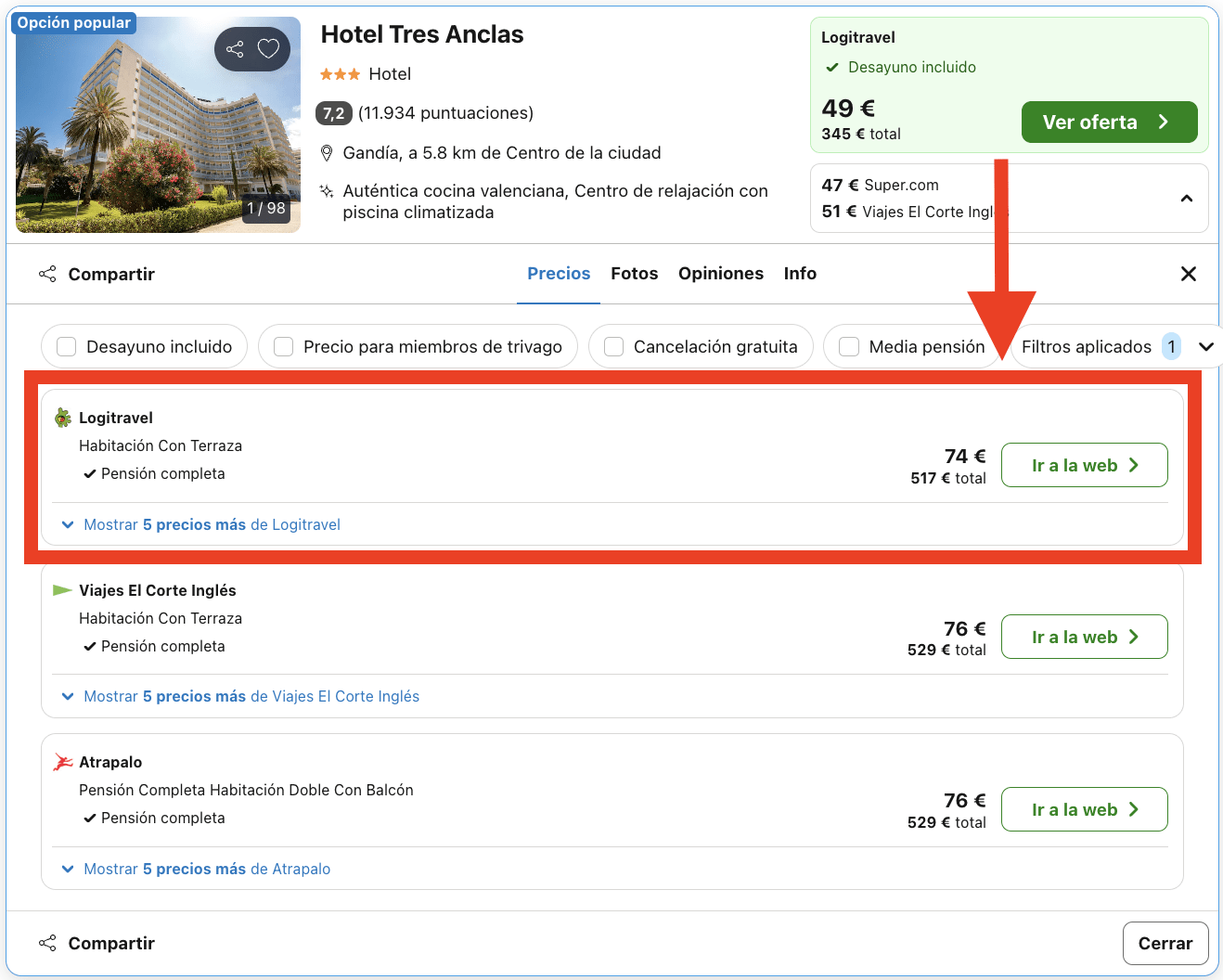This screenshot has height=980, width=1223.
Task: Click Ir a la web for Atrapalo
Action: [1085, 809]
